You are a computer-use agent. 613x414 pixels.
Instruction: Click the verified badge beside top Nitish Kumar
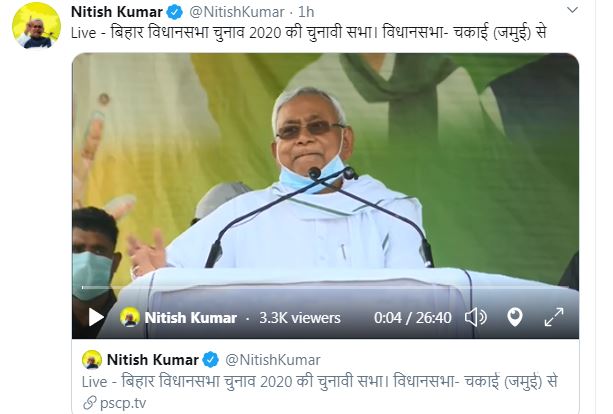tap(174, 12)
